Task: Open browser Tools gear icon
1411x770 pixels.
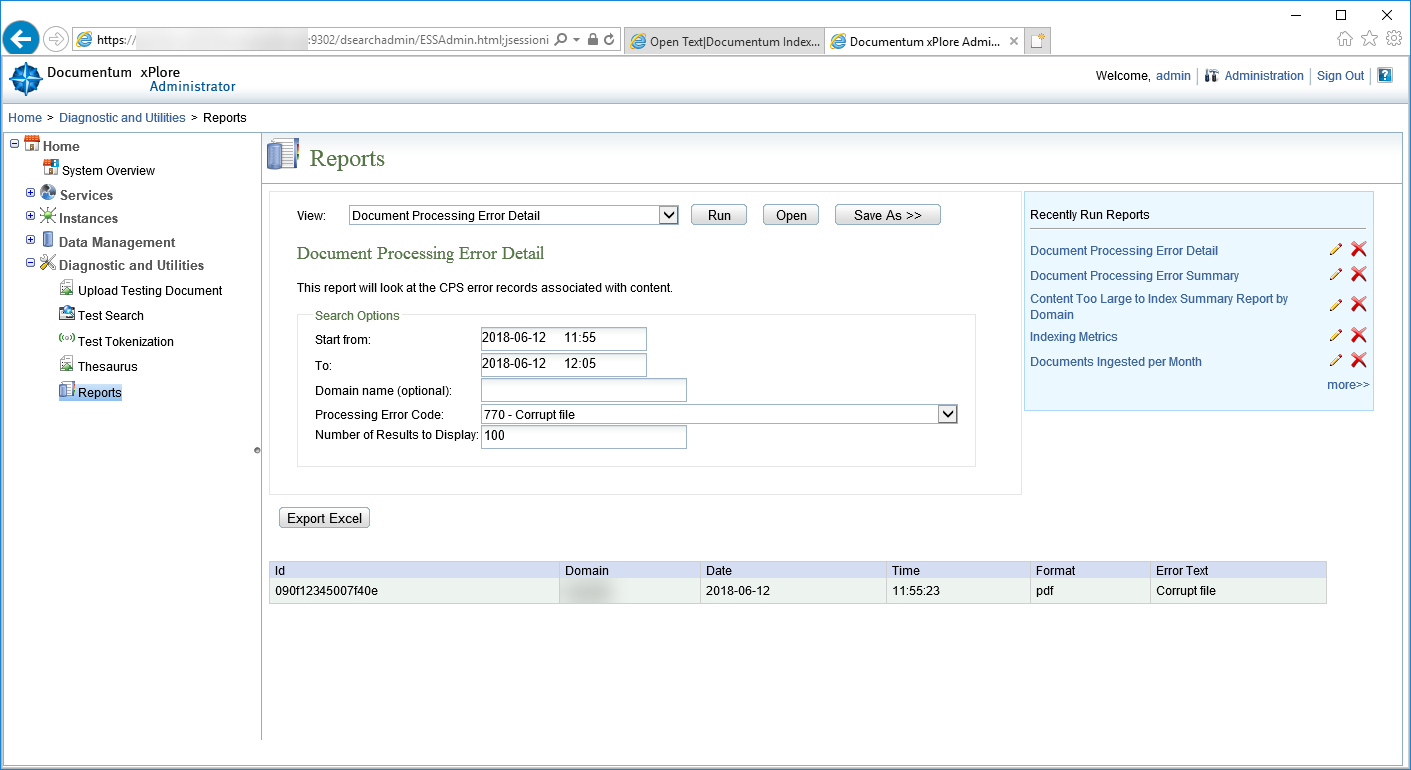Action: coord(1393,39)
